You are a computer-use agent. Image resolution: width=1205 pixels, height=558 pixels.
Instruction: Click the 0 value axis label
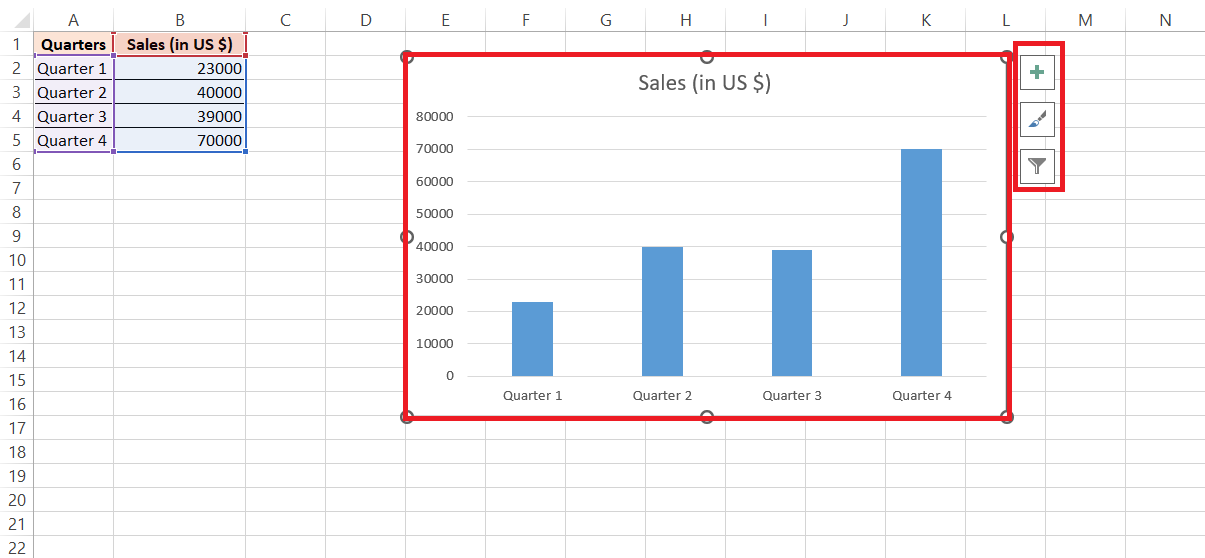449,375
